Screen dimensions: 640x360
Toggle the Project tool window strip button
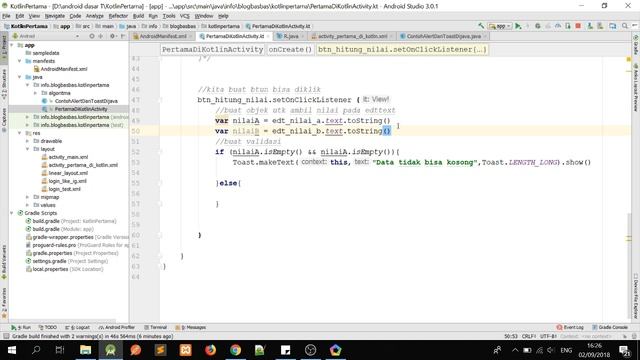(x=4, y=47)
